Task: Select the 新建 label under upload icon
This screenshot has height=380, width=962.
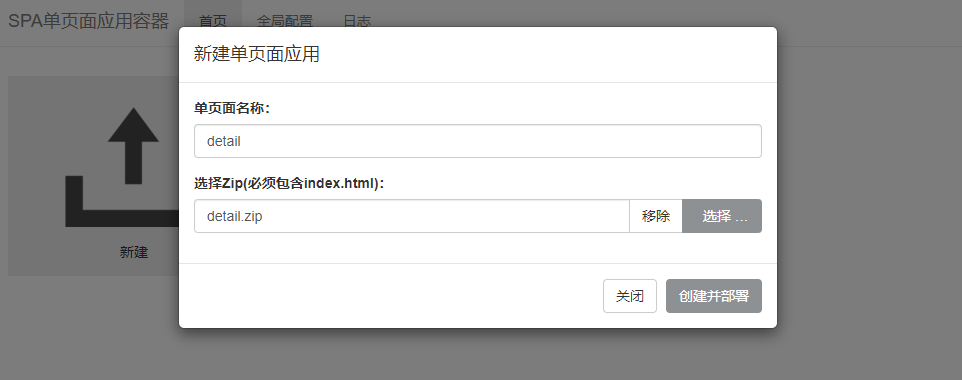Action: 134,252
